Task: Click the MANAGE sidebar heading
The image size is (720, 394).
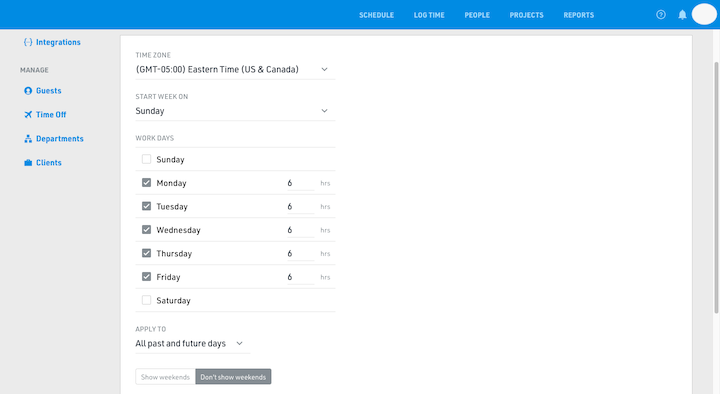Action: 34,70
